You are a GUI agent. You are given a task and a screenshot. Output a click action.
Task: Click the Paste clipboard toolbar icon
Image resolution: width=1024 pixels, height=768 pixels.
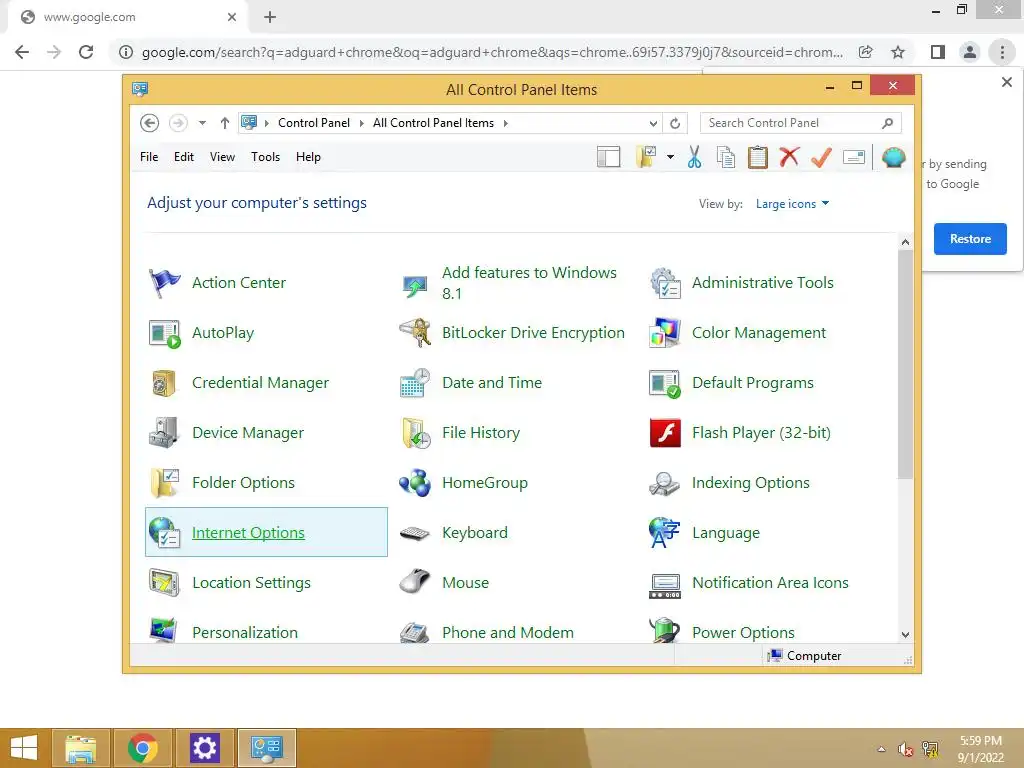(758, 157)
